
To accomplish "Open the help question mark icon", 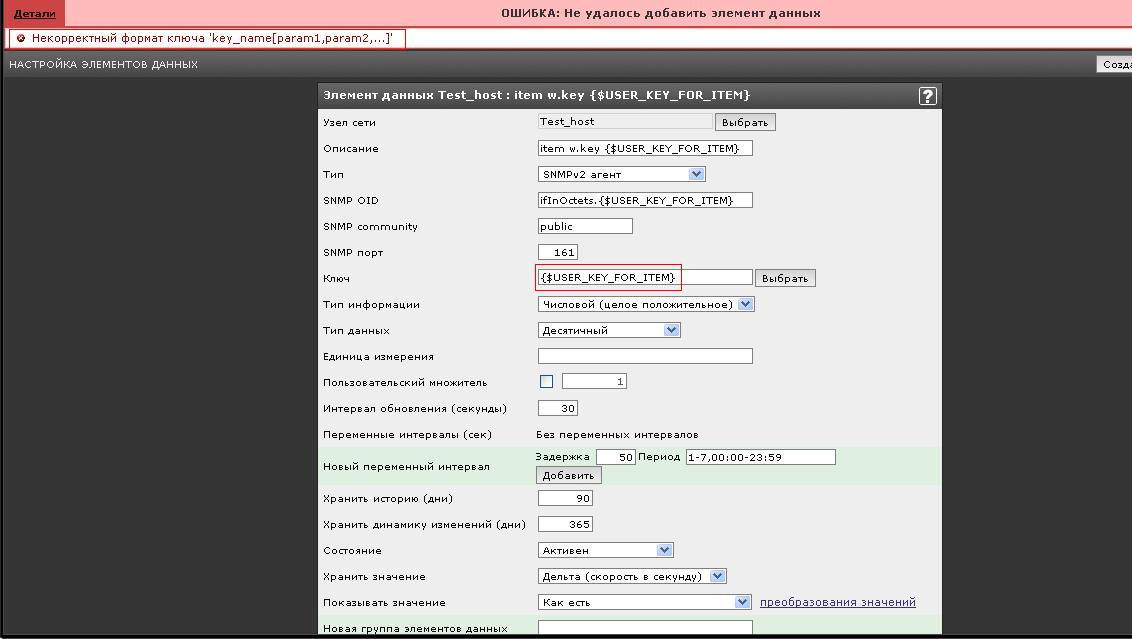I will click(x=927, y=95).
